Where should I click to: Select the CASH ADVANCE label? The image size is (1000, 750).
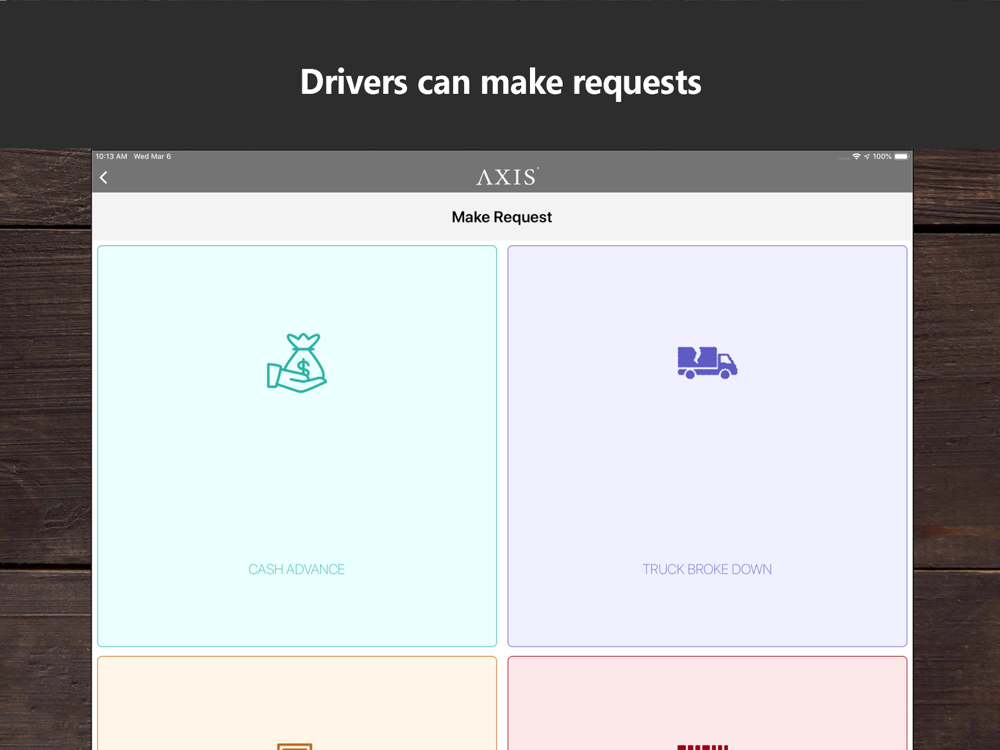(x=297, y=569)
